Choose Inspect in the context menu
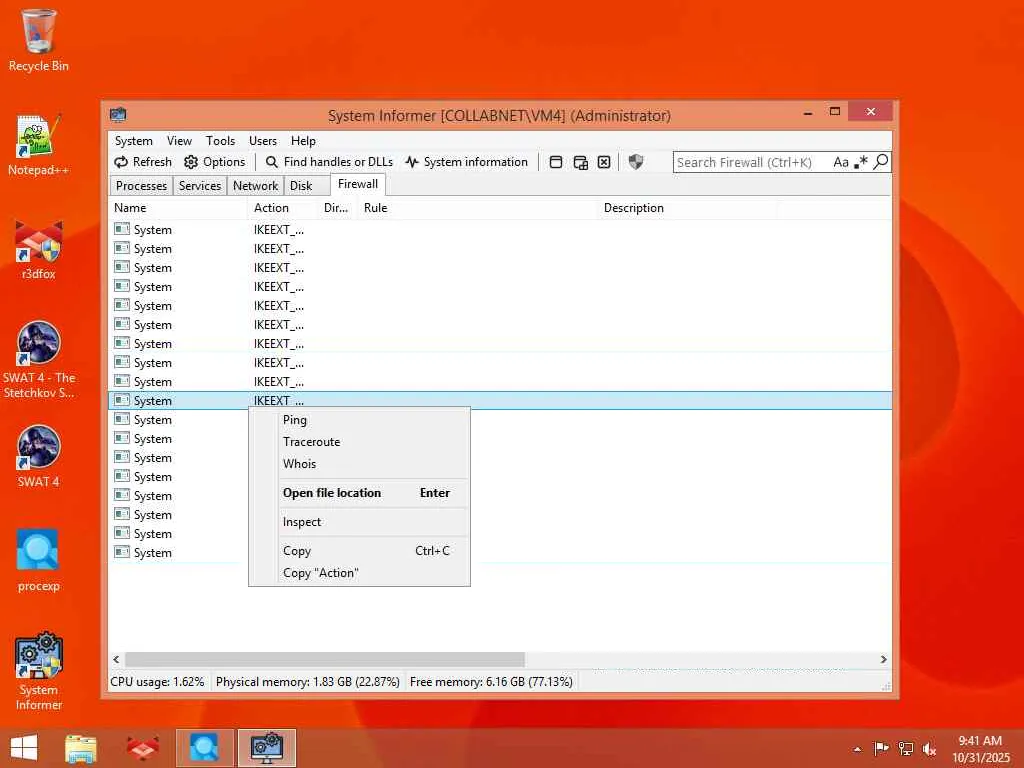 [x=359, y=522]
